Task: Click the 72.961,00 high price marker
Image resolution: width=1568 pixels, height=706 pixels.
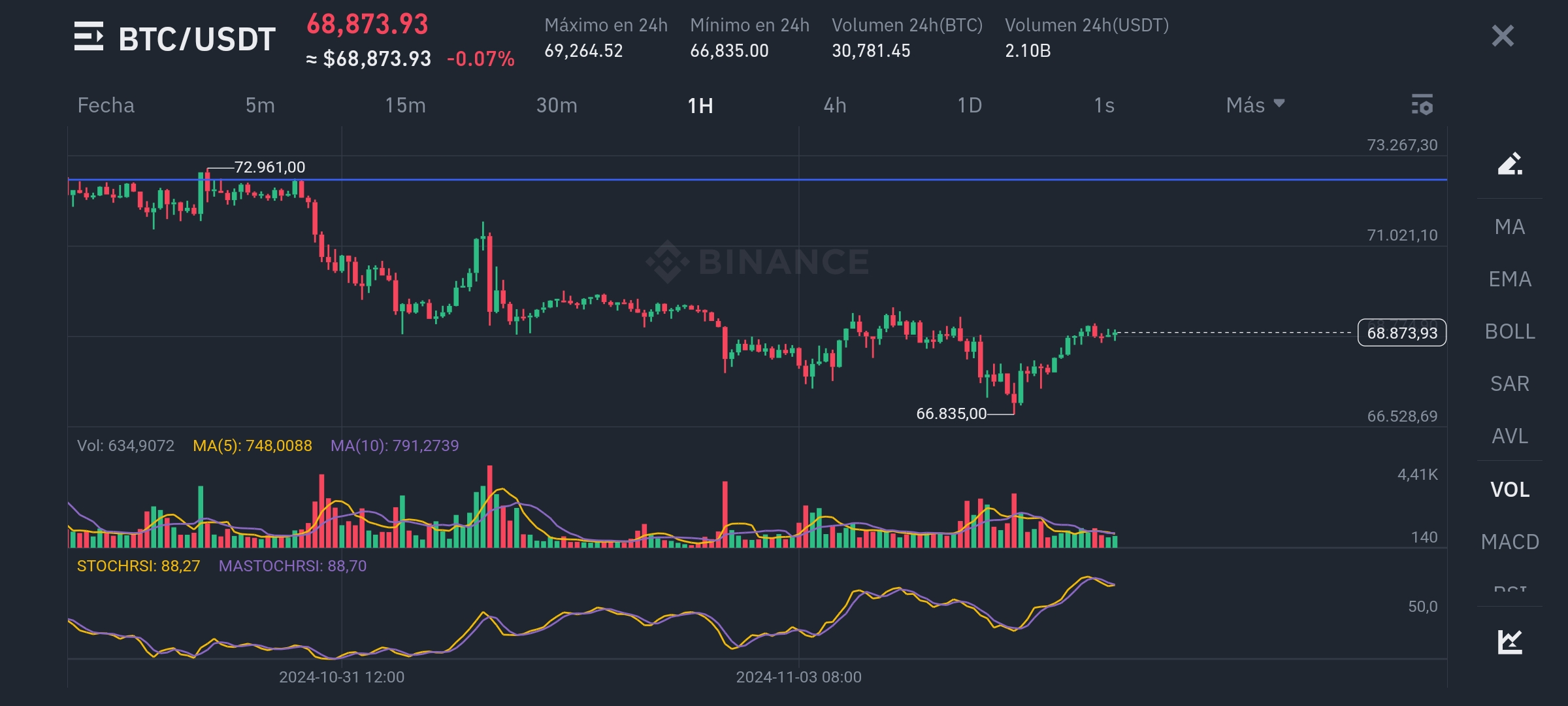Action: click(269, 167)
